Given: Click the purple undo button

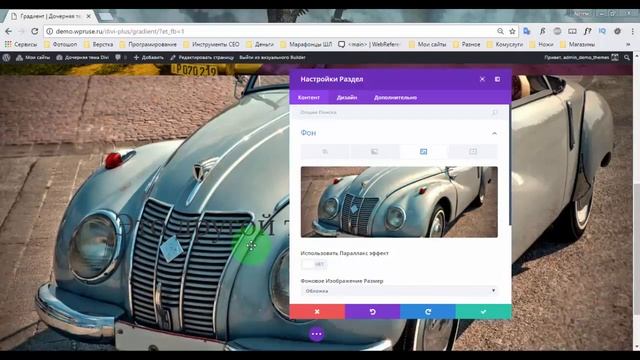Looking at the screenshot, I should [x=372, y=311].
